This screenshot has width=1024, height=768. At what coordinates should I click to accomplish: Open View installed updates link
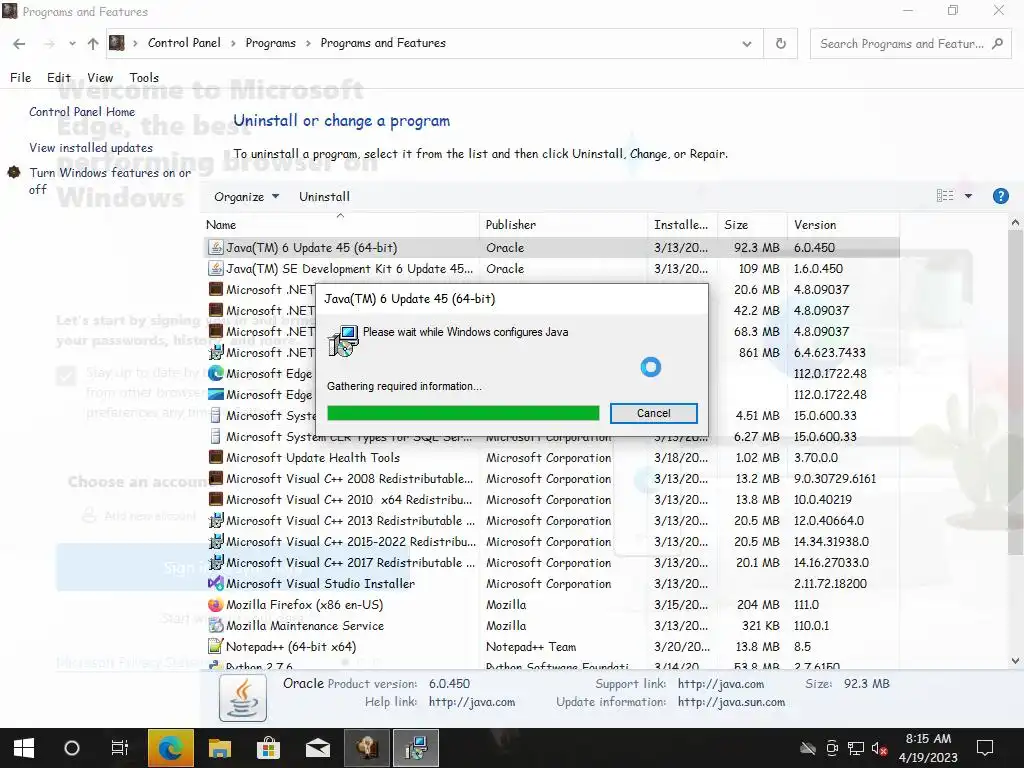coord(91,148)
